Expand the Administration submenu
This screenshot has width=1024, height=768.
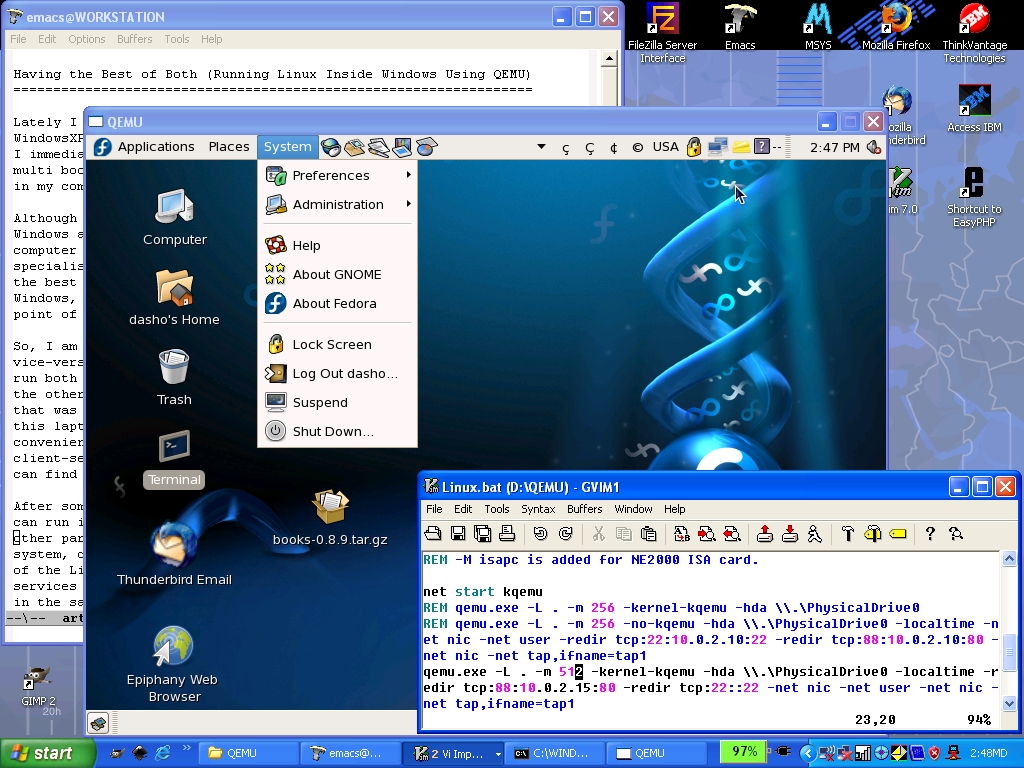pyautogui.click(x=338, y=204)
